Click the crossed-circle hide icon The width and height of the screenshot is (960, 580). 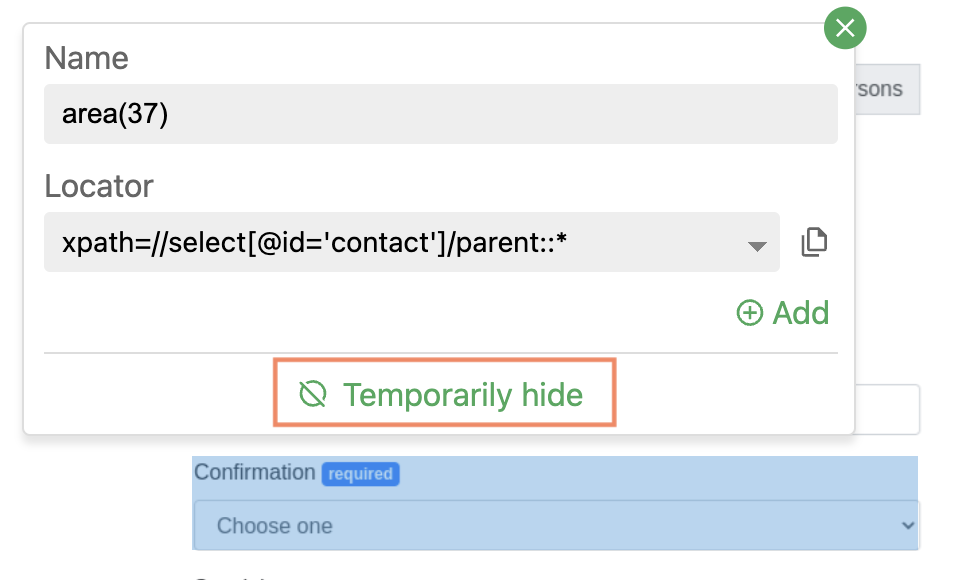(x=313, y=394)
